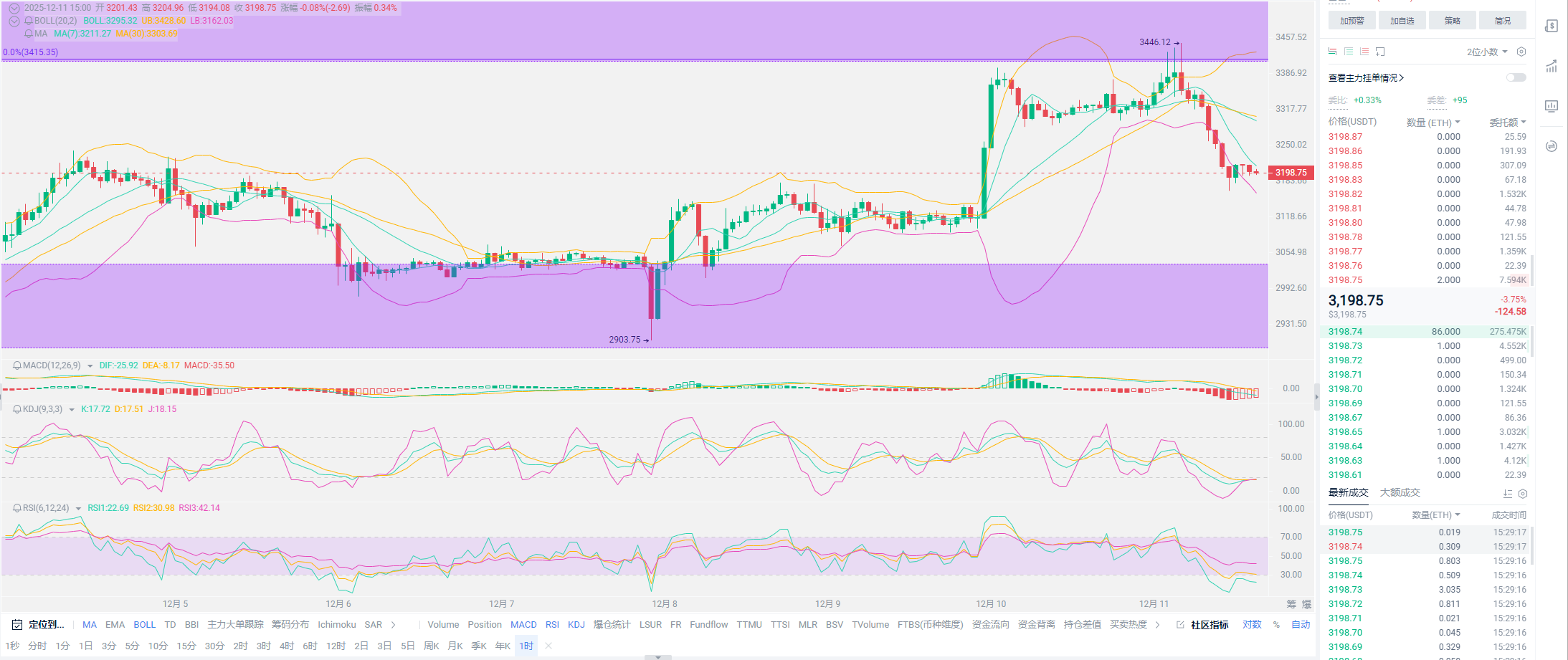Click the 3198.75 current price label on axis
Viewport: 1568px width, 660px height.
tap(1291, 173)
